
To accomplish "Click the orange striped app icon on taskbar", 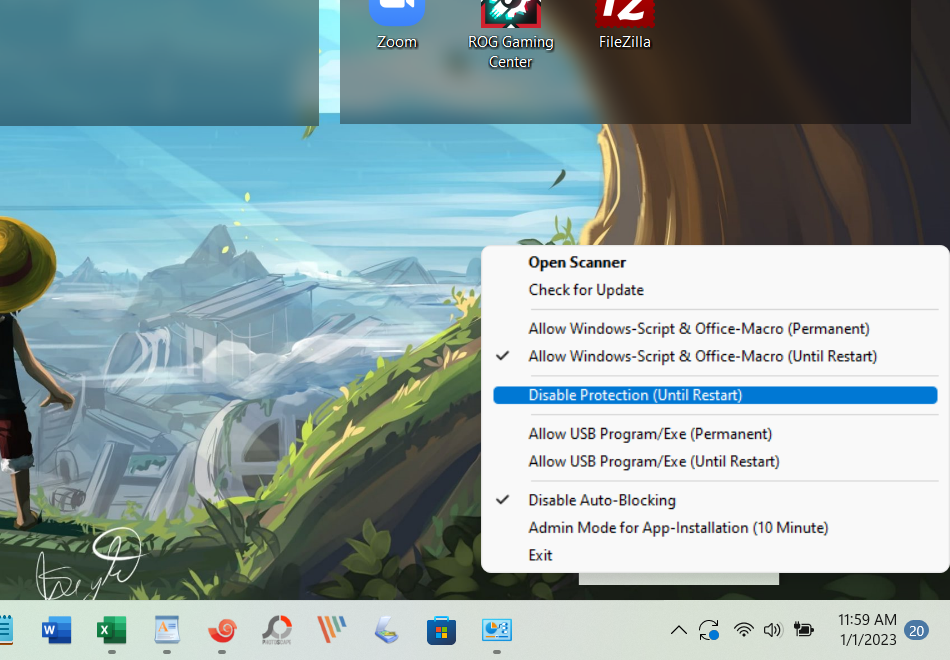I will click(x=331, y=630).
